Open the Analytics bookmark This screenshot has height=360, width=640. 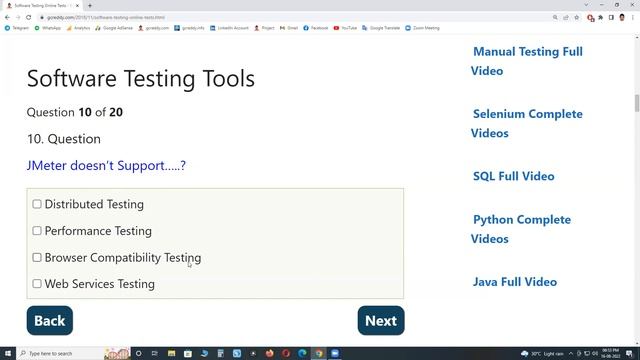coord(78,28)
